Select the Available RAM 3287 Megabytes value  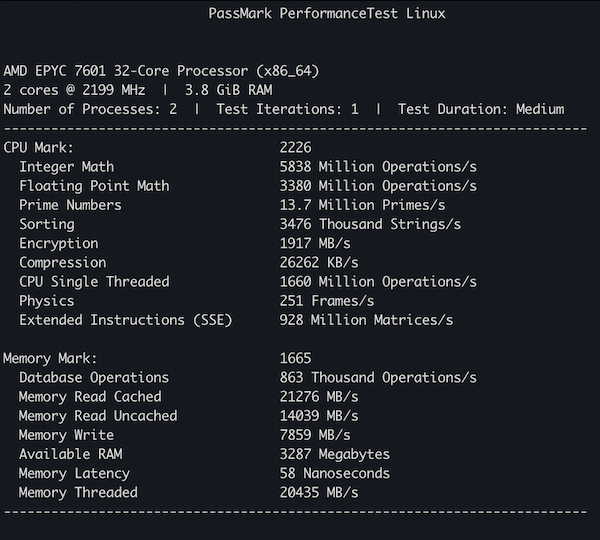click(335, 454)
